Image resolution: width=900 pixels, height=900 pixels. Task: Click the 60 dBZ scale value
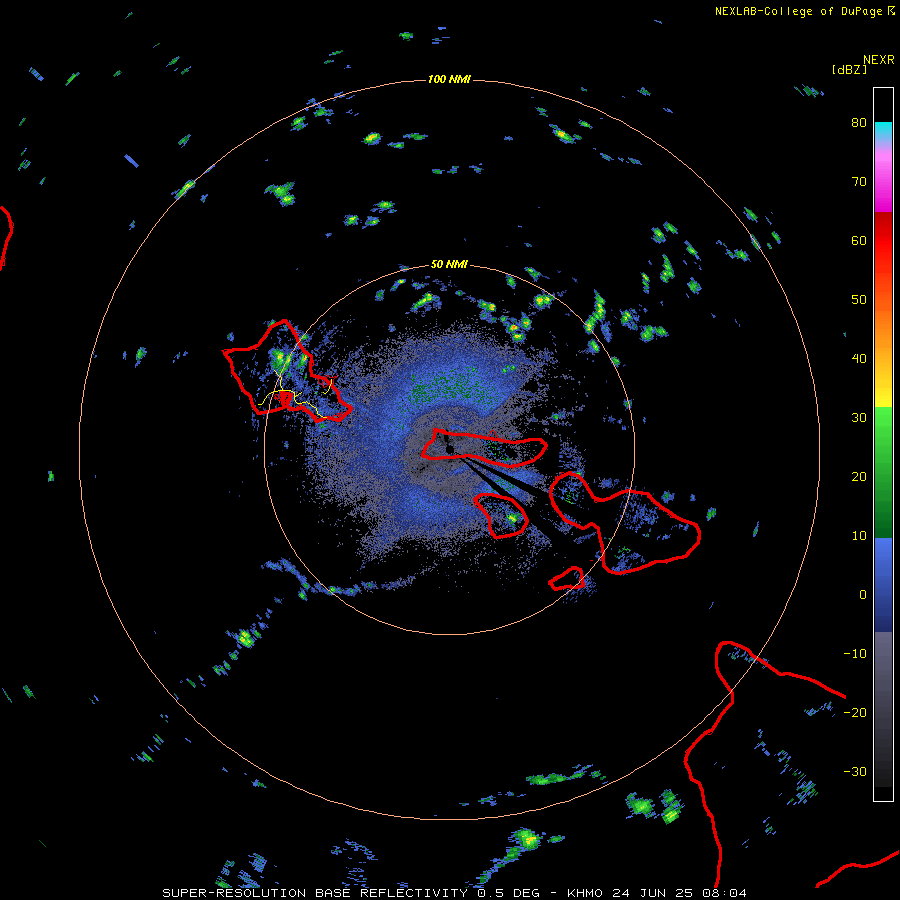point(859,240)
